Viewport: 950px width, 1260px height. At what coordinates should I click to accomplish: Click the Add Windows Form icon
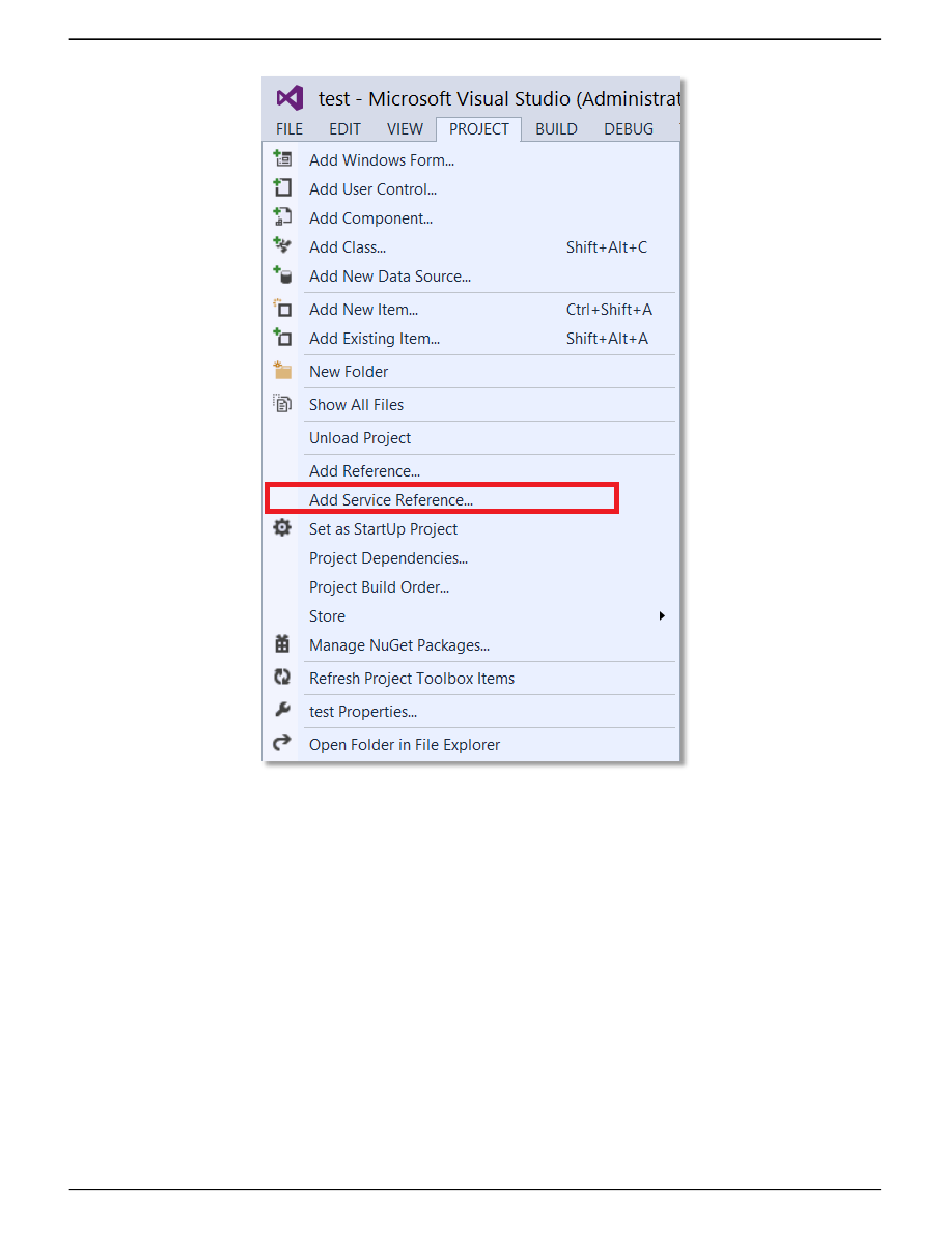(283, 159)
